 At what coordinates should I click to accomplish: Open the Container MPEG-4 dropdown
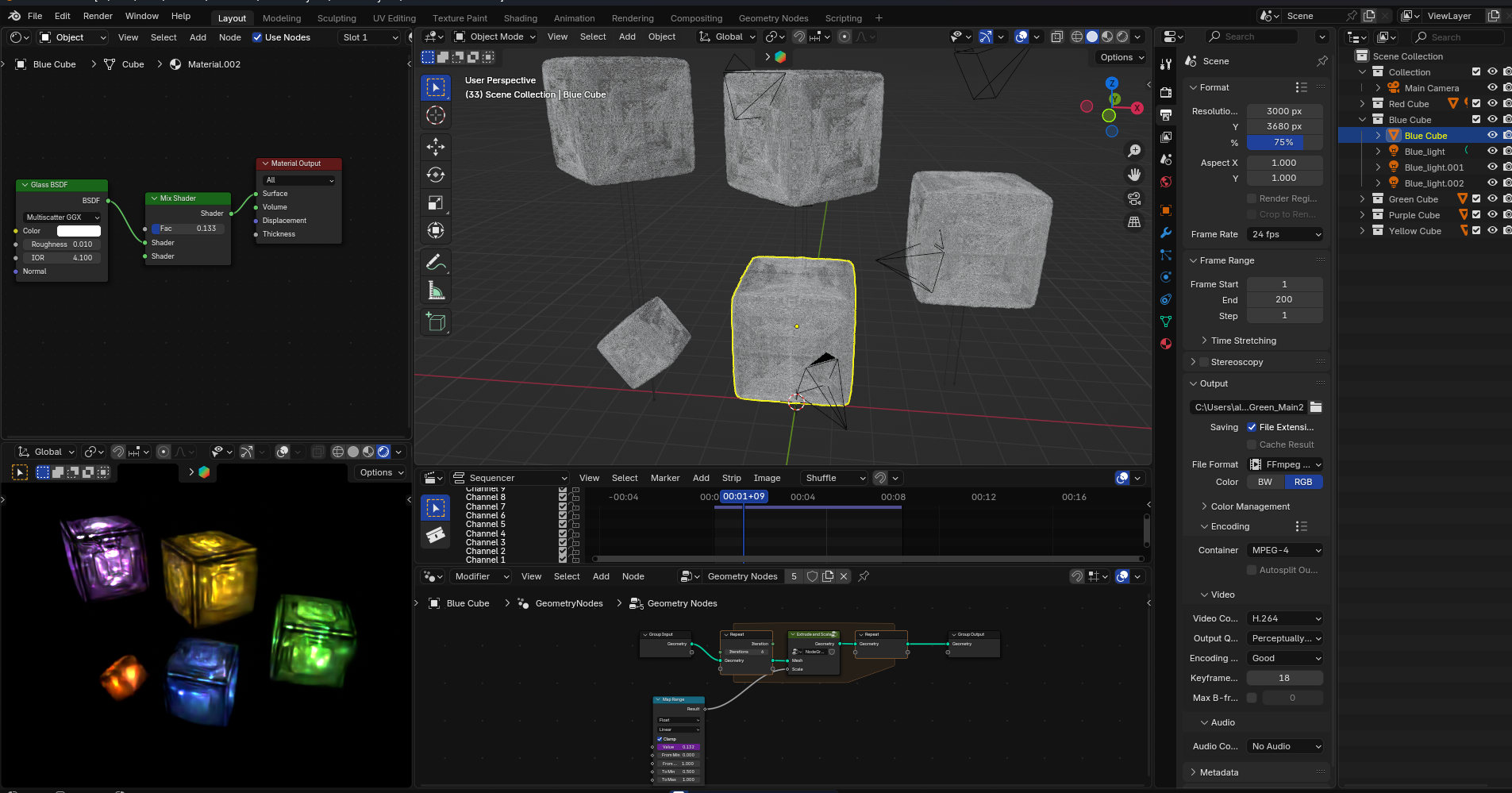click(1285, 550)
